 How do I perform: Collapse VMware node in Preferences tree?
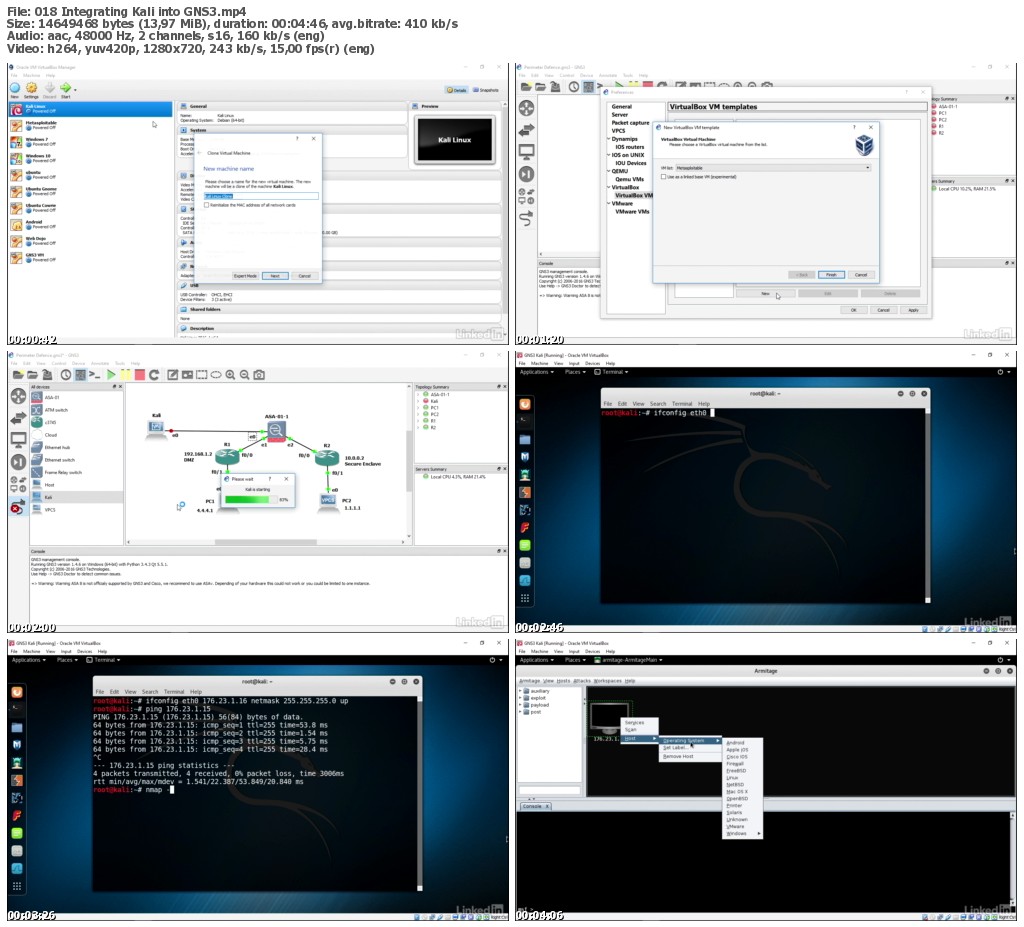tap(609, 203)
